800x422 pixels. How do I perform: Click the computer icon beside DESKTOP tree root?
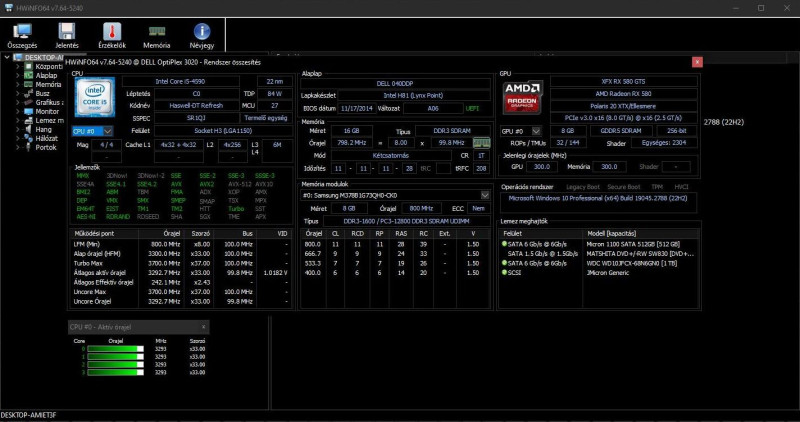[18, 58]
